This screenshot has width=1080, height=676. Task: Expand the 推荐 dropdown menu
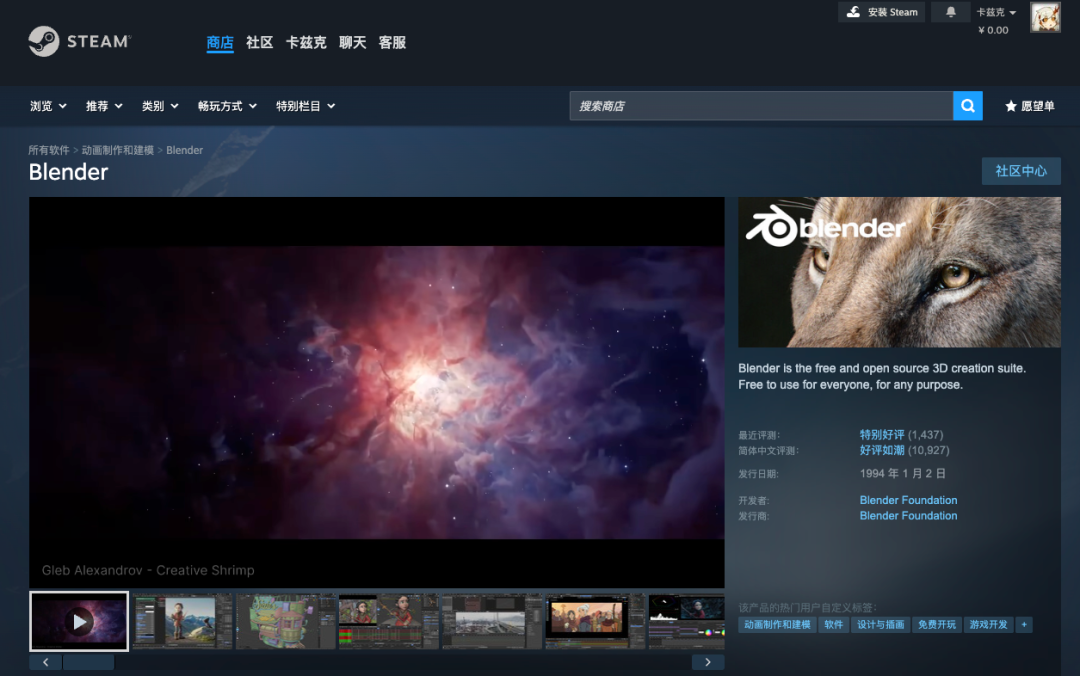pos(104,106)
